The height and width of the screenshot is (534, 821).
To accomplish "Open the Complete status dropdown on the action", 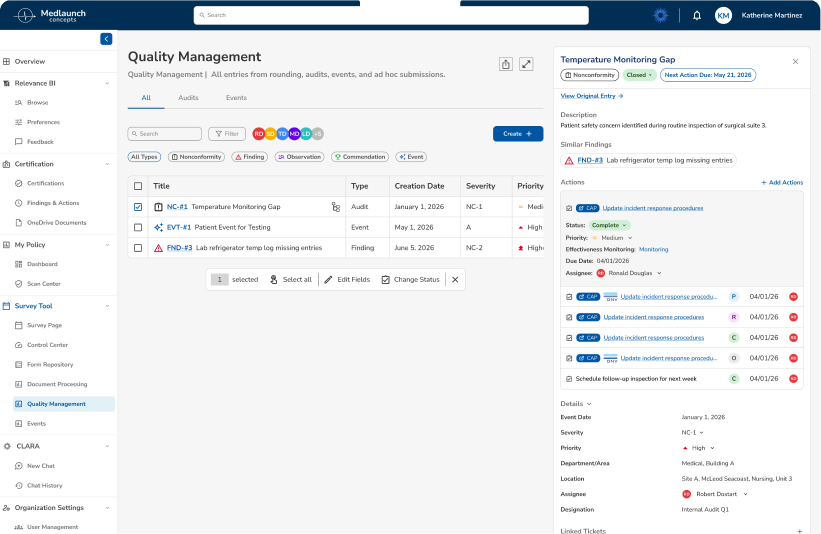I will (x=609, y=225).
